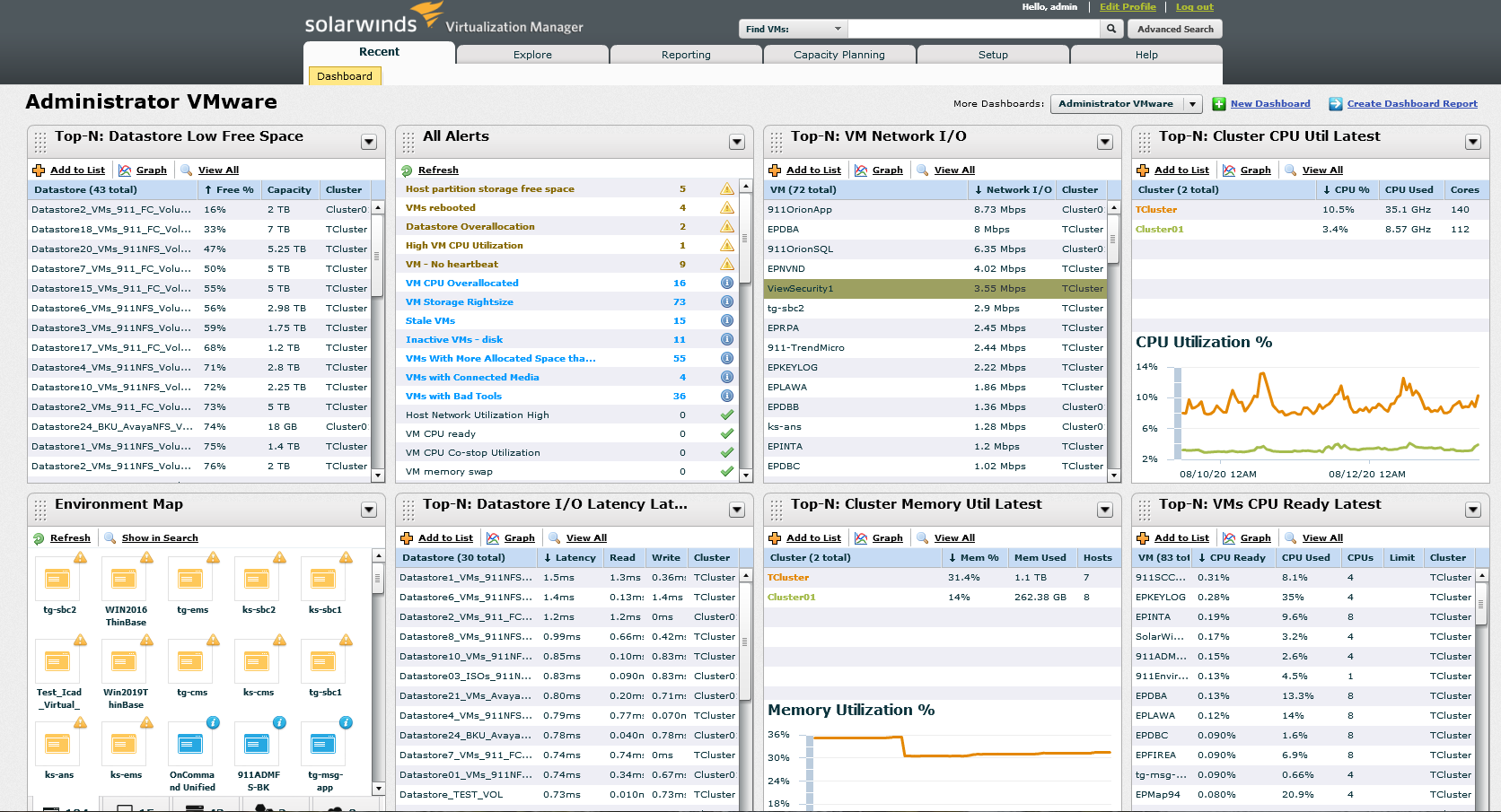Focus the Find VMs search text field
This screenshot has width=1501, height=812.
974,29
